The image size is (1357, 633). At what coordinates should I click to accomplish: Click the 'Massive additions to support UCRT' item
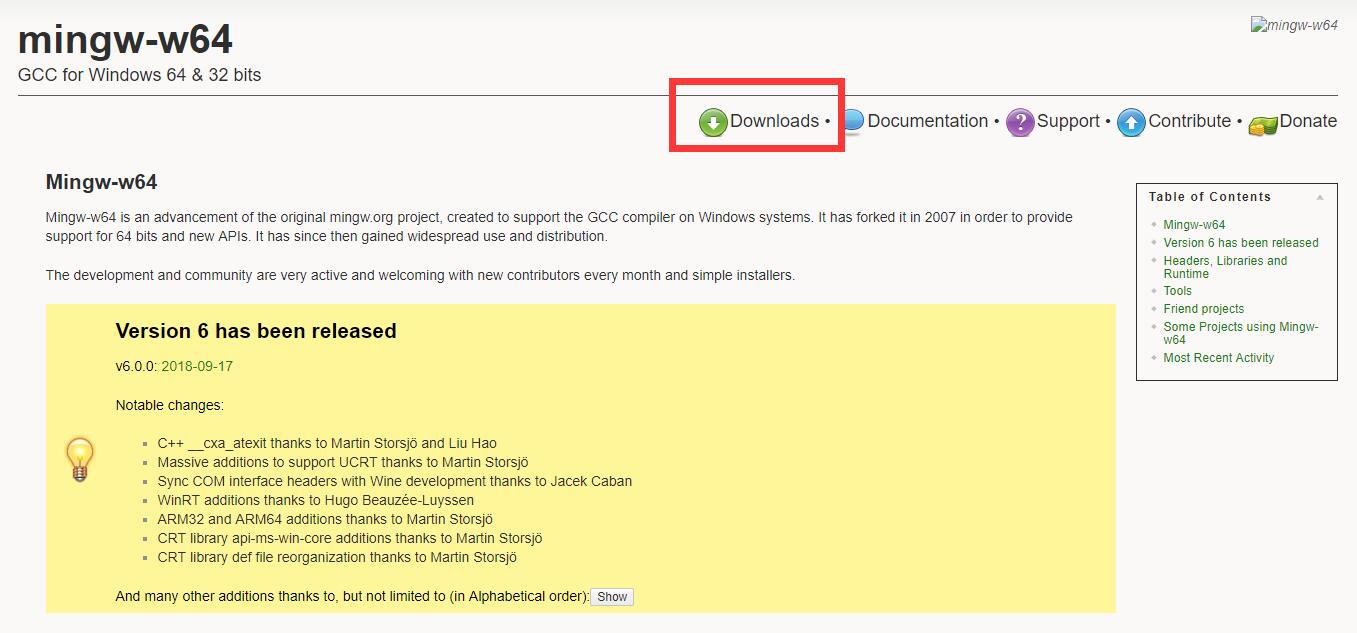point(343,462)
